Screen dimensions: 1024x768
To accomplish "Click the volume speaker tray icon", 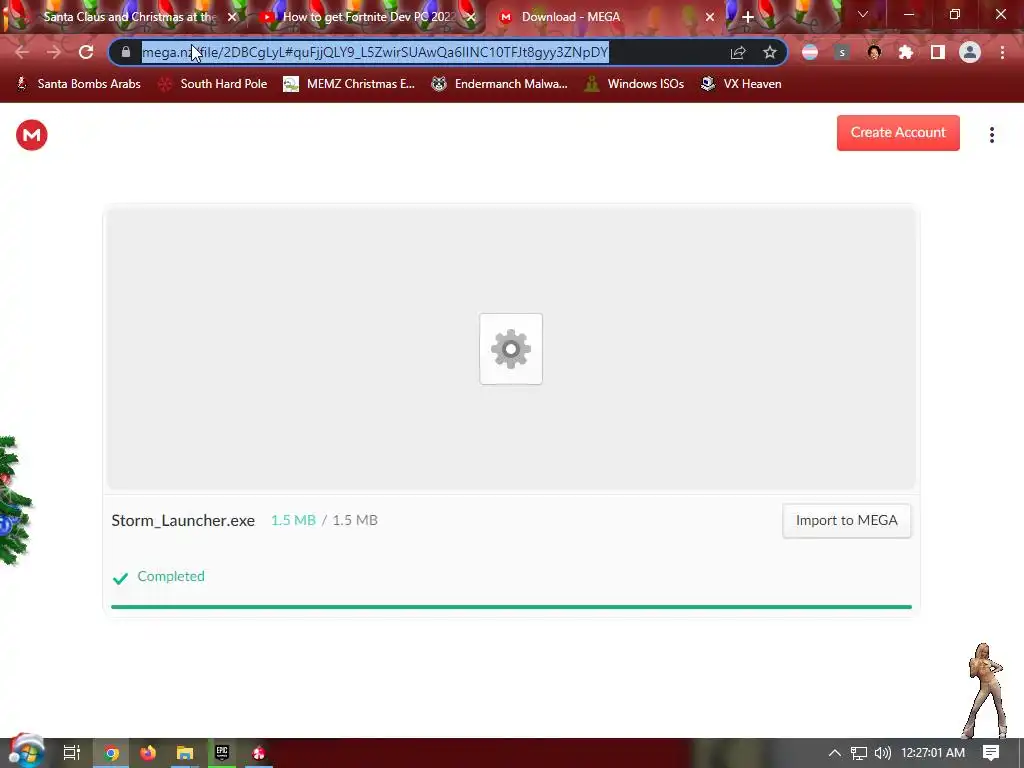I will (x=882, y=753).
